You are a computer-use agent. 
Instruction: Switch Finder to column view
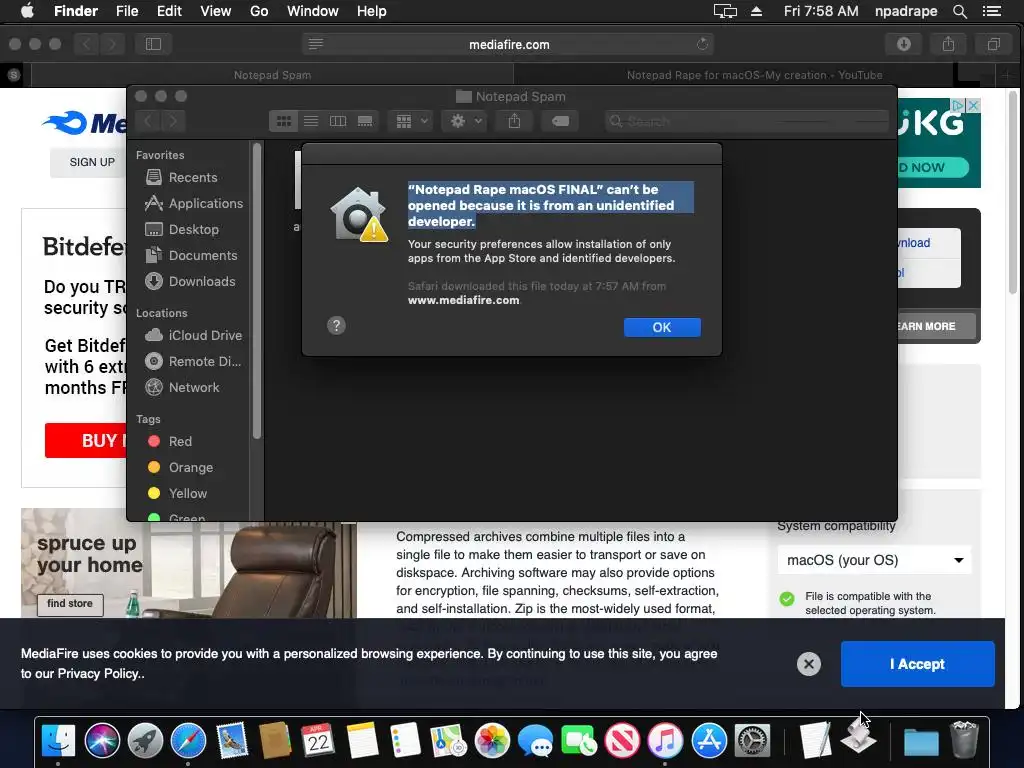[338, 121]
